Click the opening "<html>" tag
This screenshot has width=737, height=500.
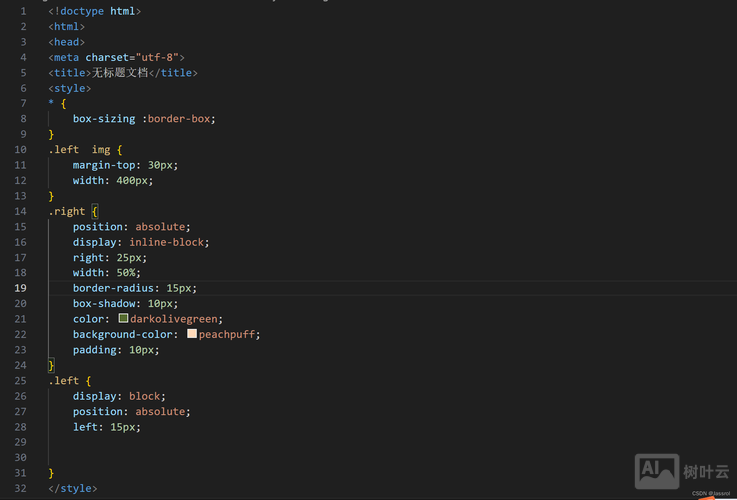(67, 26)
